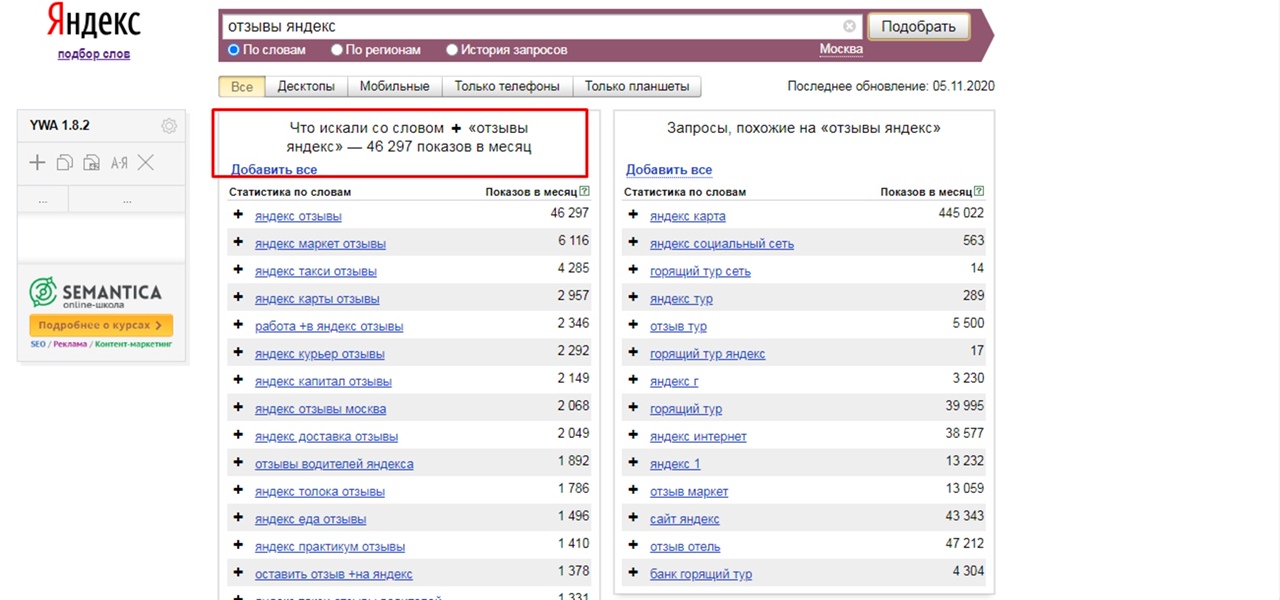Click the YWA add plus icon
This screenshot has height=600, width=1280.
tap(37, 162)
